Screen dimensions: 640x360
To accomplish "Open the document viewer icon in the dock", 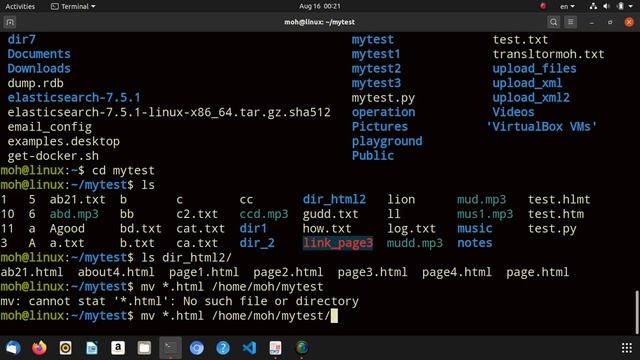I will (275, 348).
